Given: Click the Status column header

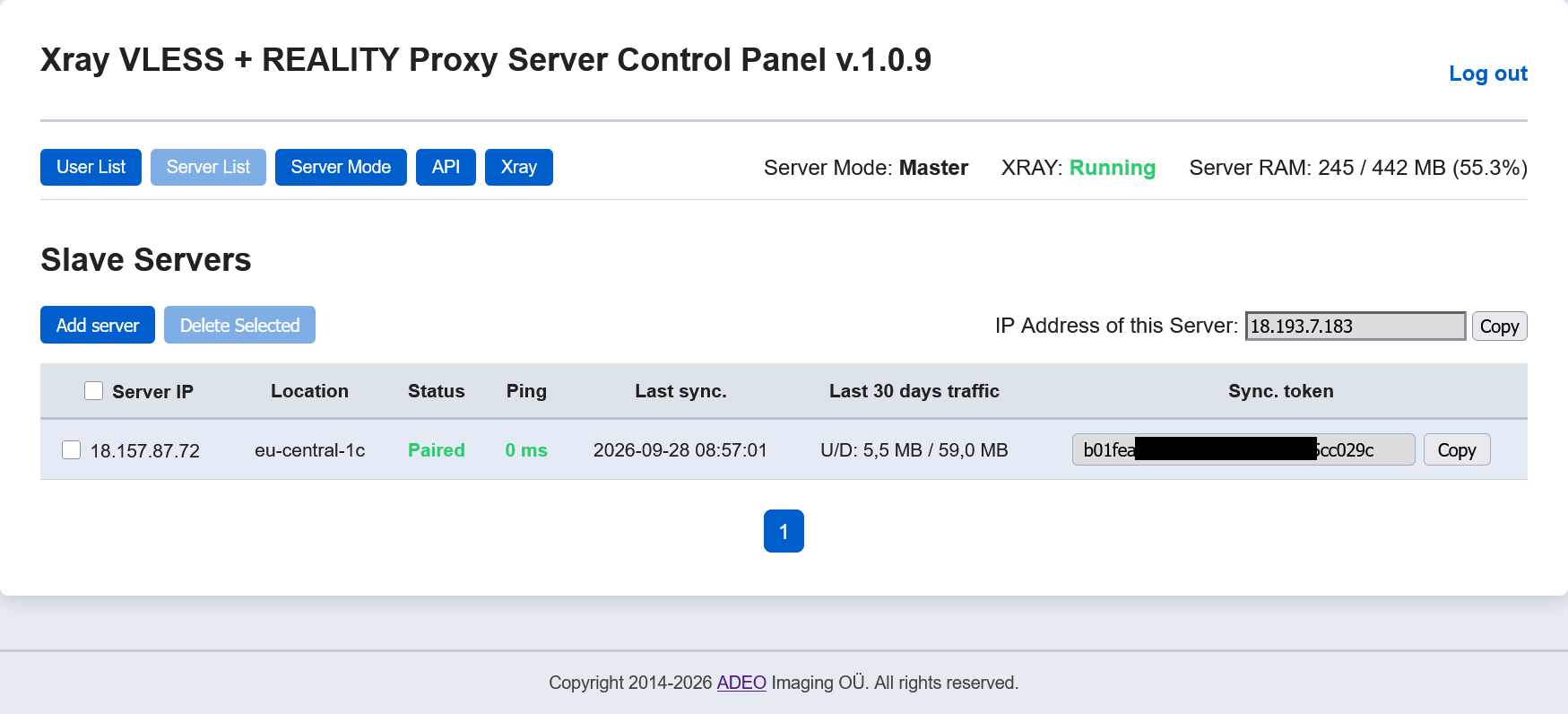Looking at the screenshot, I should tap(437, 391).
